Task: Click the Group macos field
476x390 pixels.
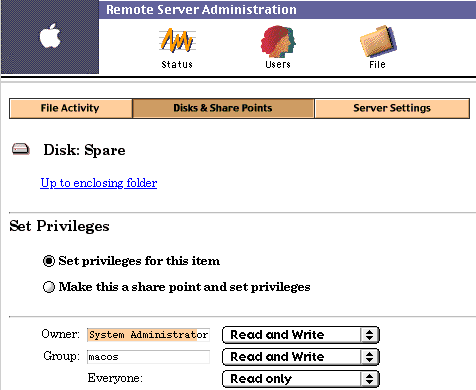Action: (148, 357)
